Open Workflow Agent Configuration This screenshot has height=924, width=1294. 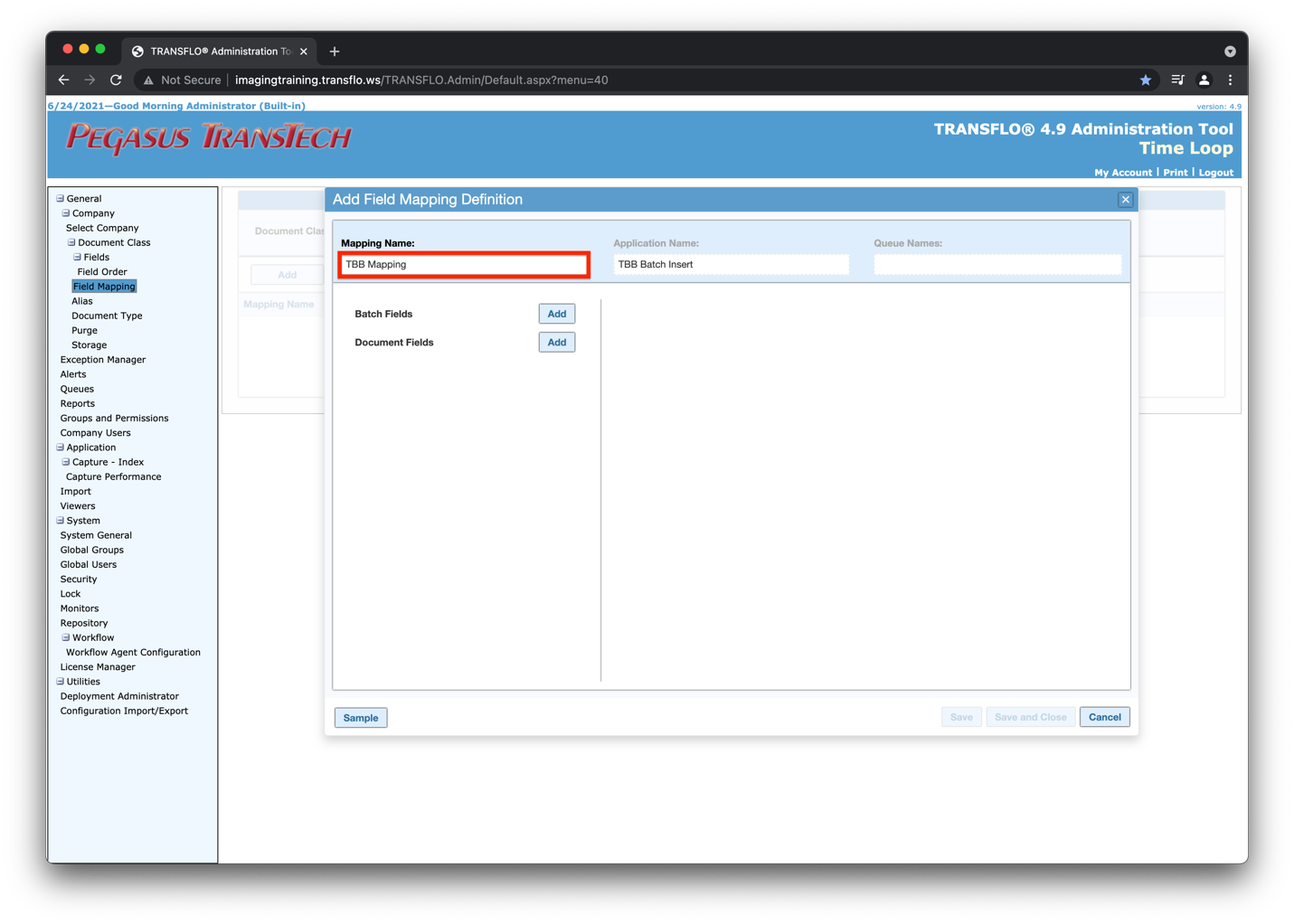133,653
